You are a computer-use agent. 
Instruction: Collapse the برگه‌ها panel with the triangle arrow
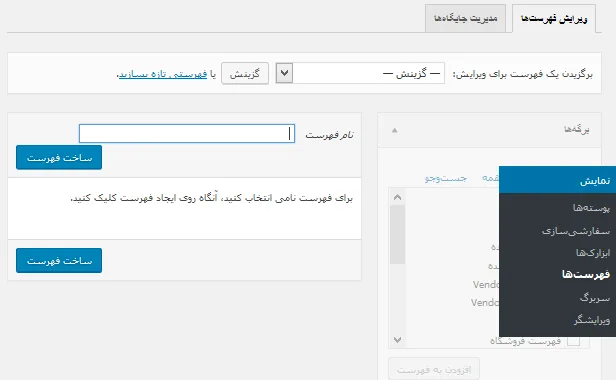coord(395,130)
